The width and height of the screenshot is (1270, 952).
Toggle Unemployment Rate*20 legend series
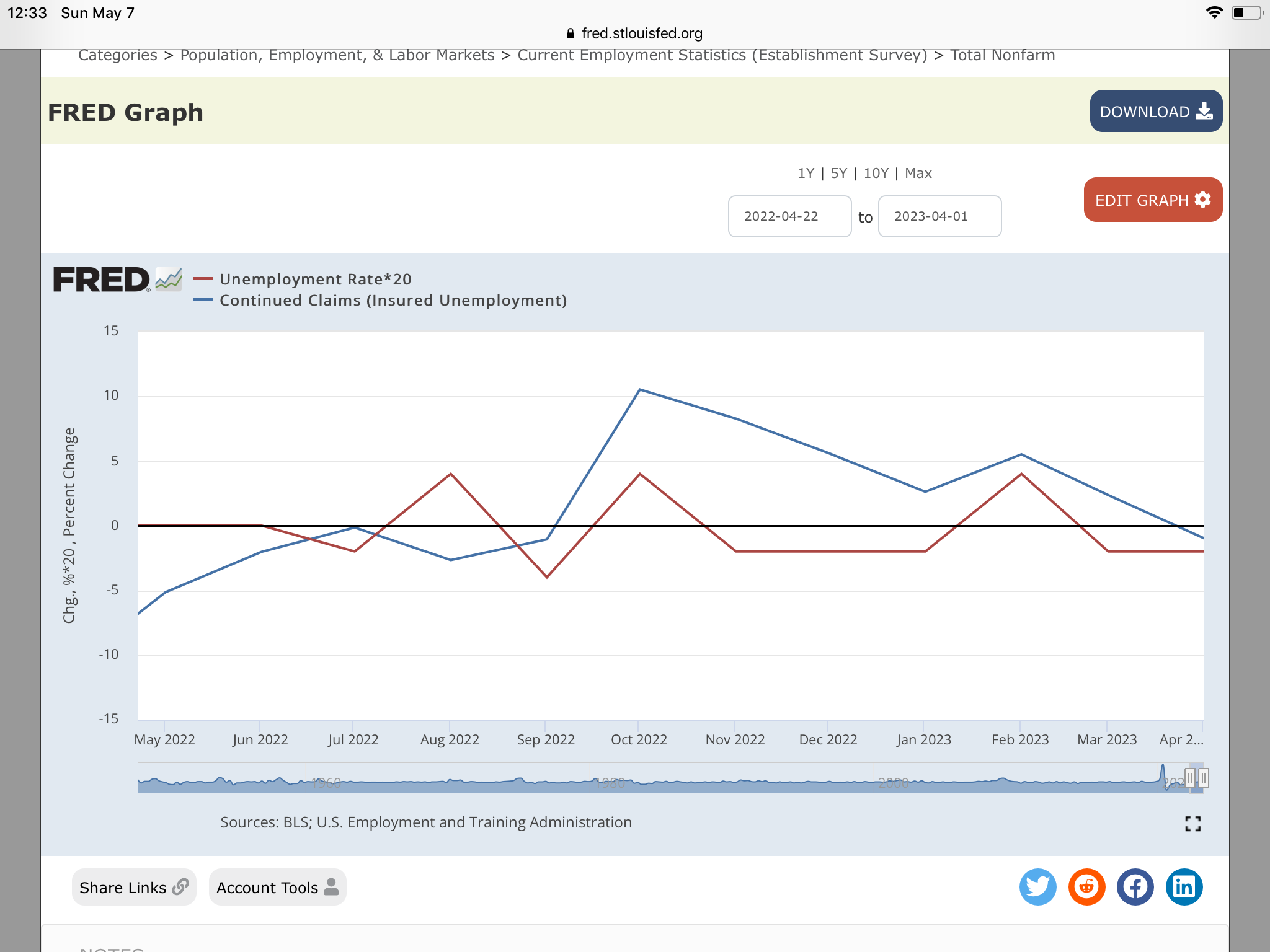[x=315, y=280]
